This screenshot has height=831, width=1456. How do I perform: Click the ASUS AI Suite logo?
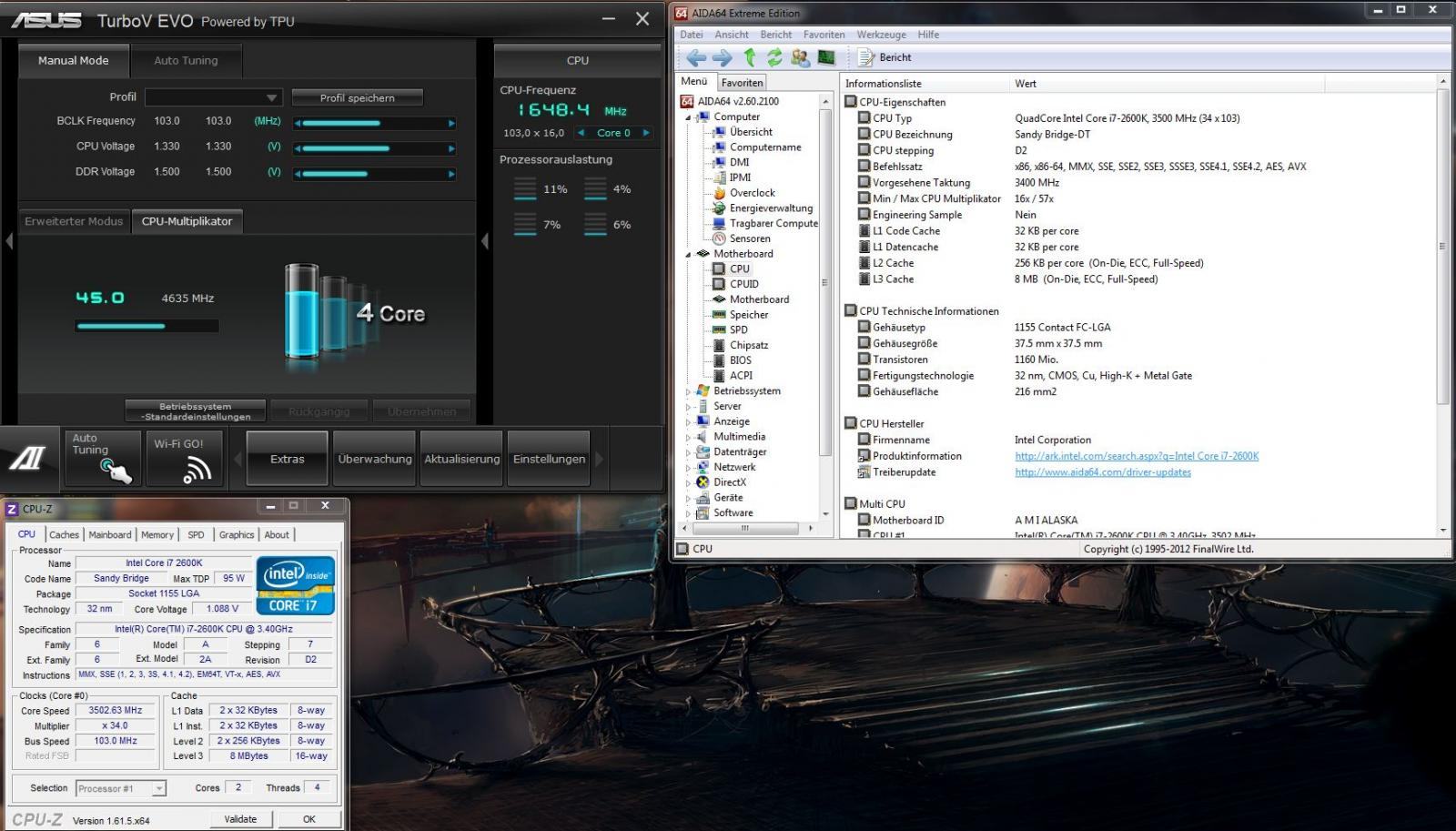click(28, 458)
